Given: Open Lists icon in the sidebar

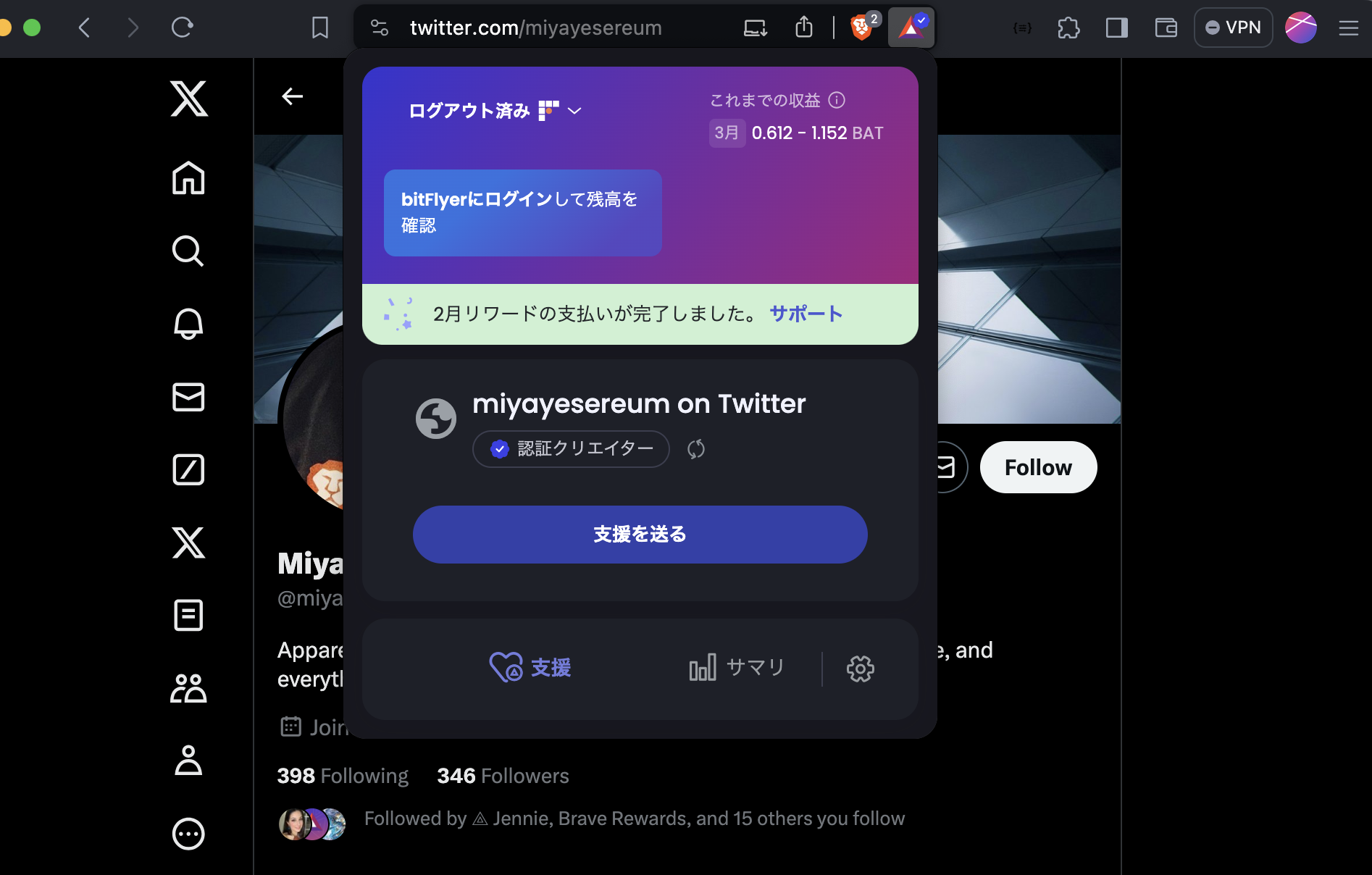Looking at the screenshot, I should [188, 615].
